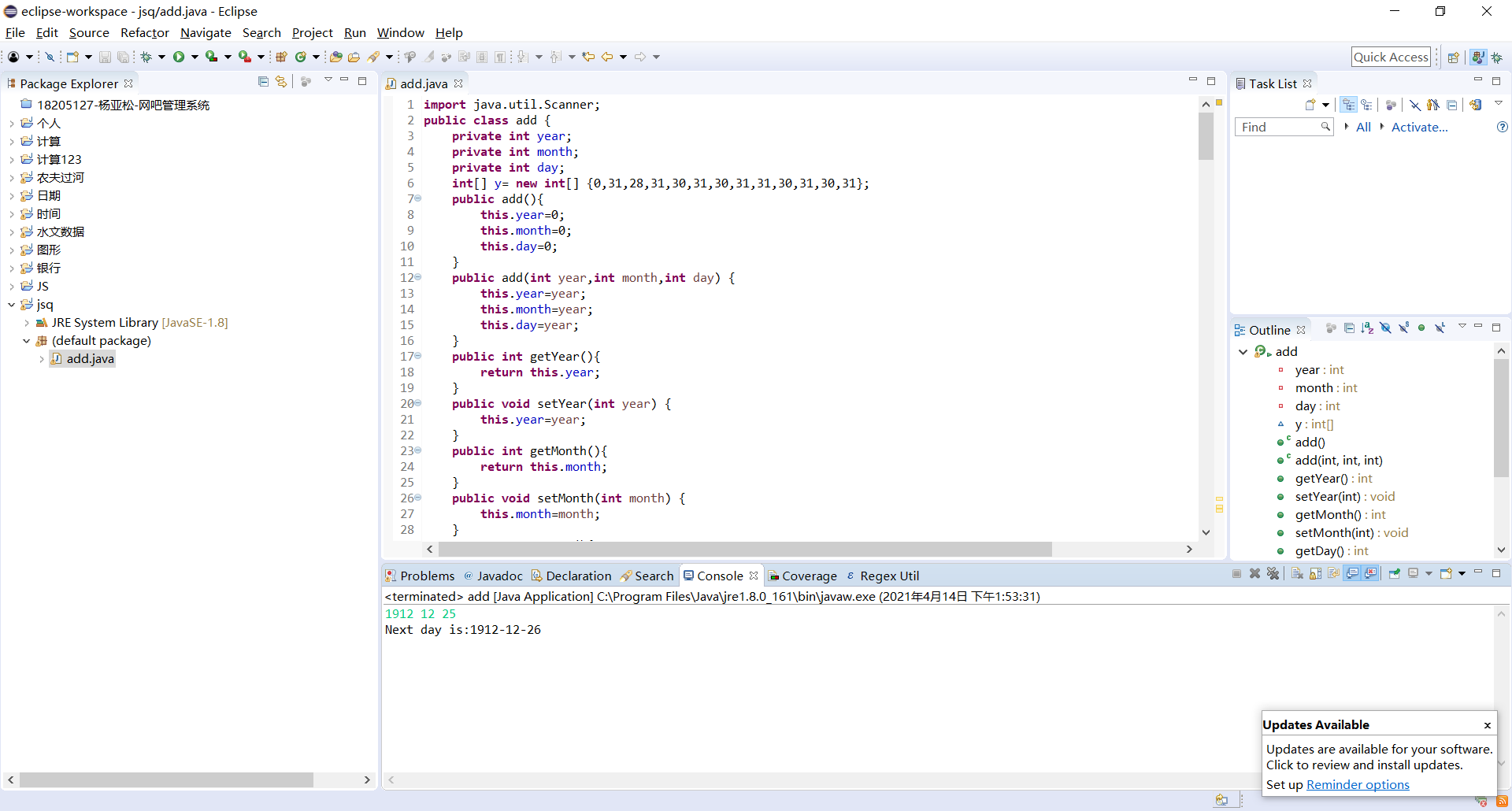Click the editor horizontal scrollbar thumb
Image resolution: width=1512 pixels, height=811 pixels.
pyautogui.click(x=745, y=549)
